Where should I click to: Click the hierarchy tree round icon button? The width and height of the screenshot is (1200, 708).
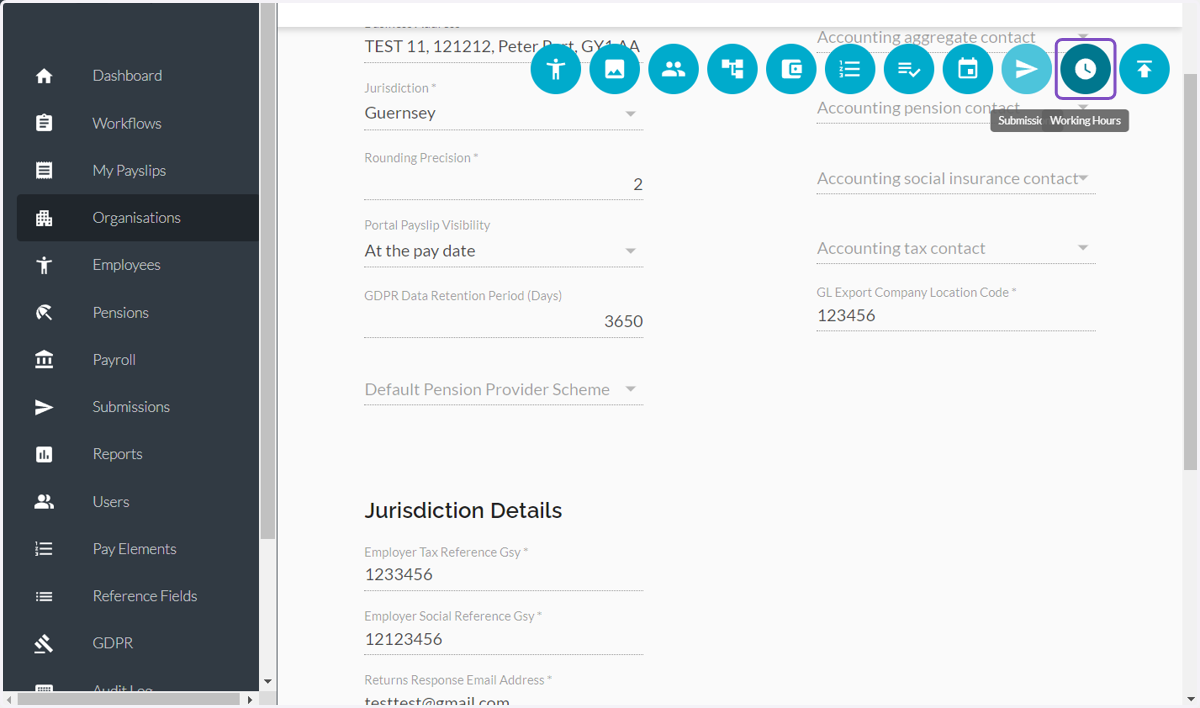(x=733, y=69)
